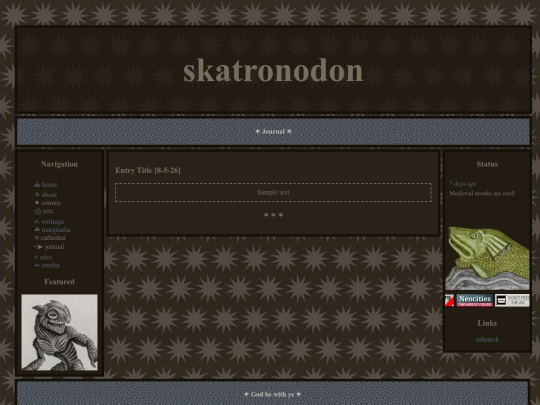
Task: Open the writings link
Action: pos(49,222)
